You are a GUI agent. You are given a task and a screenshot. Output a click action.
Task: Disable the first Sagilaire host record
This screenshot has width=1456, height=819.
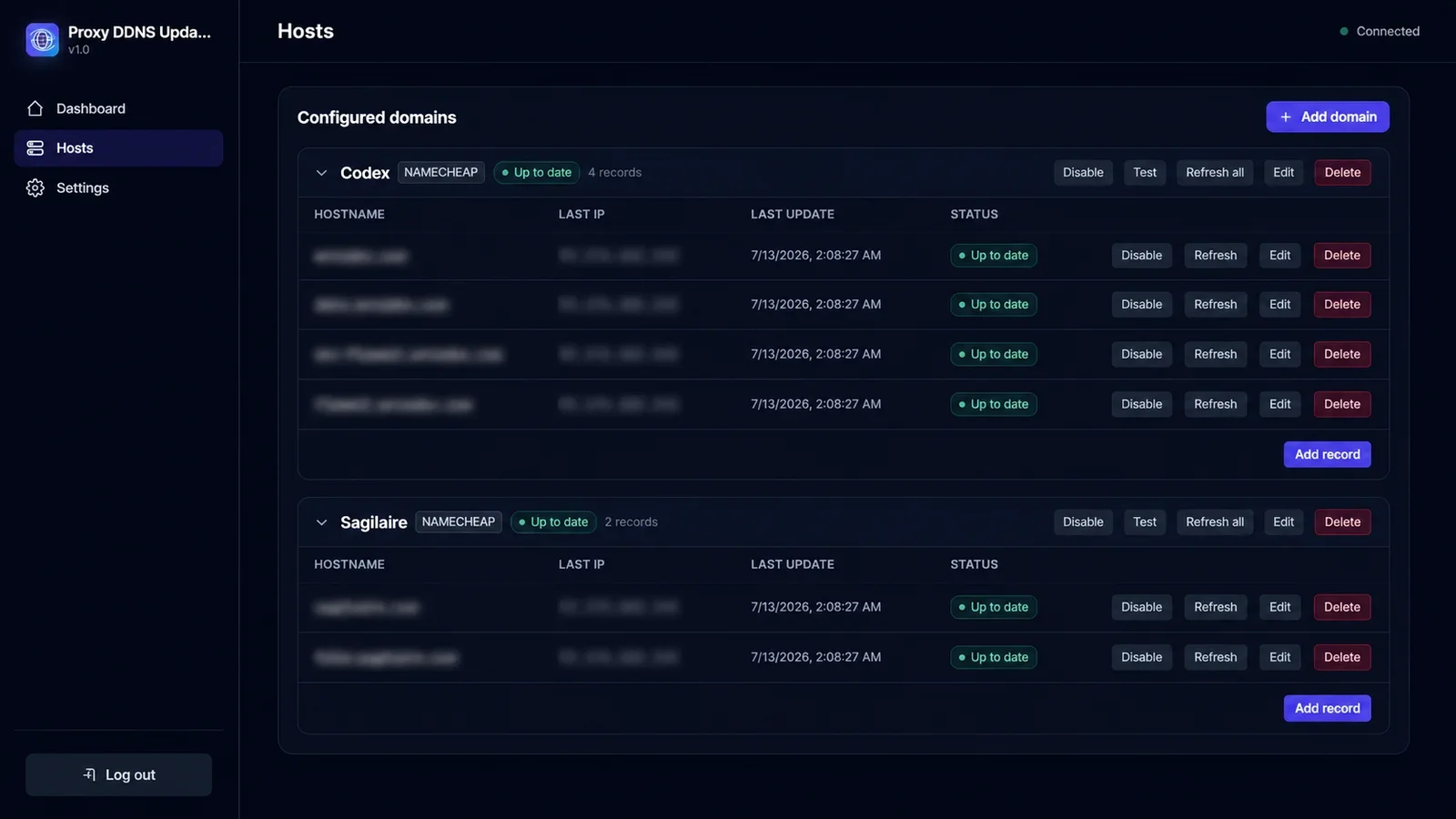click(x=1141, y=607)
